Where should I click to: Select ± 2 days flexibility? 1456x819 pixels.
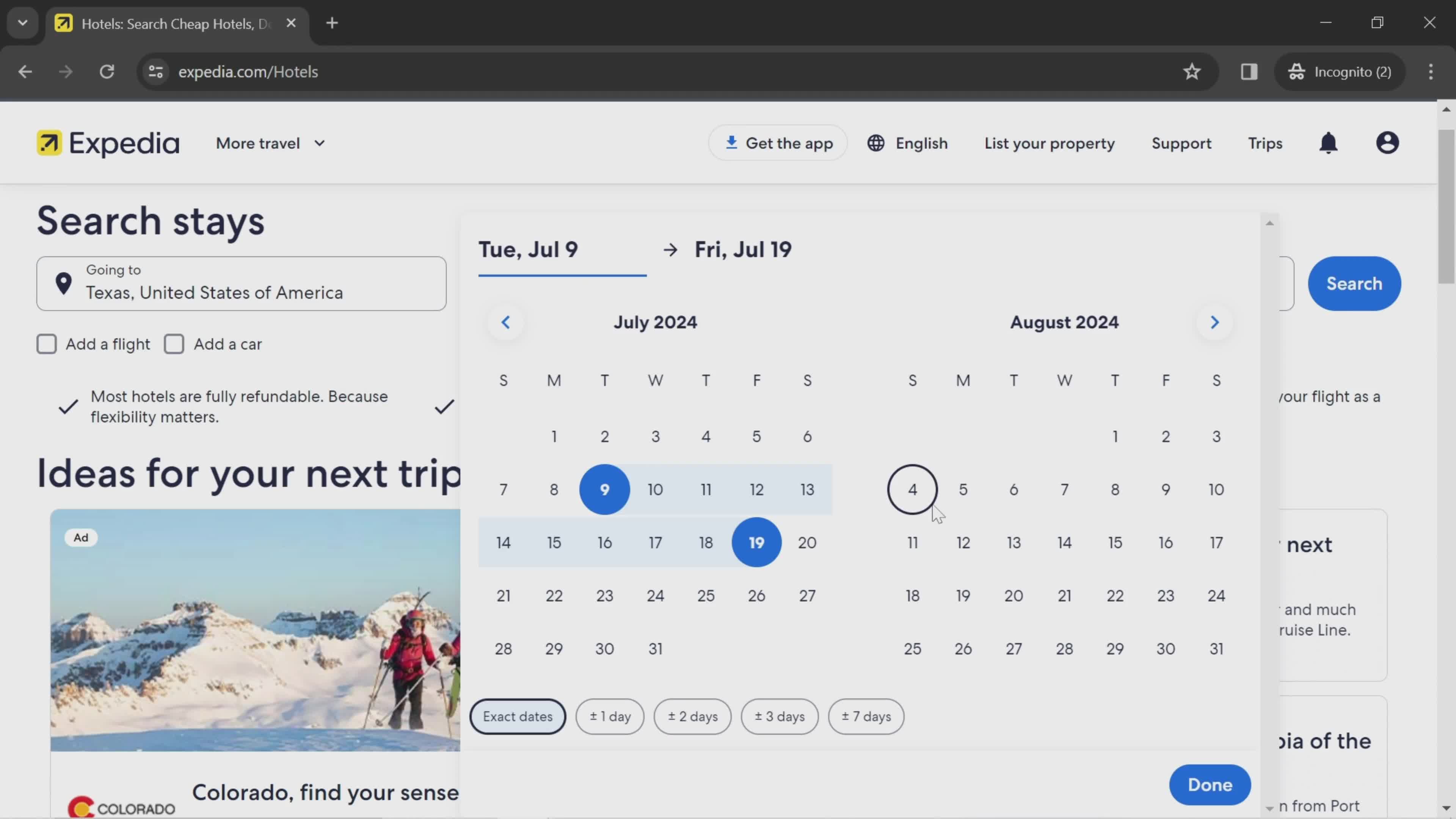692,717
